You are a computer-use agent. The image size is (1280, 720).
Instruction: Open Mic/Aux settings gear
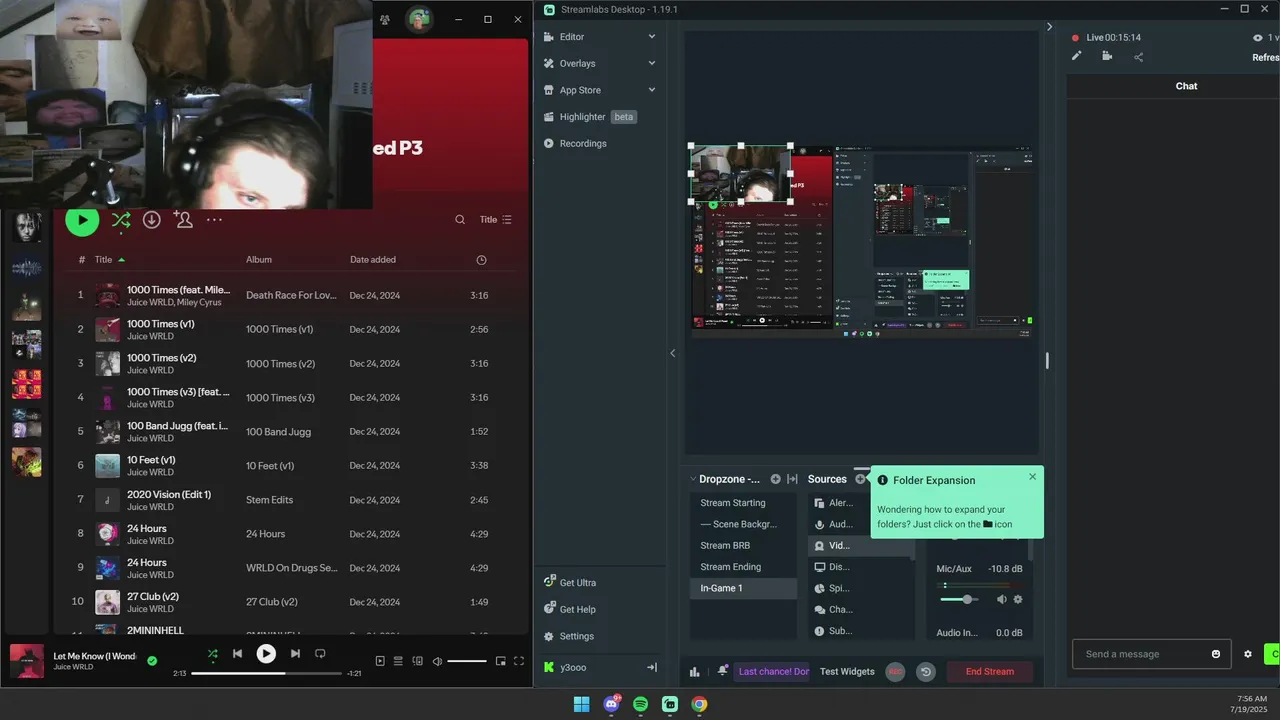(1018, 599)
